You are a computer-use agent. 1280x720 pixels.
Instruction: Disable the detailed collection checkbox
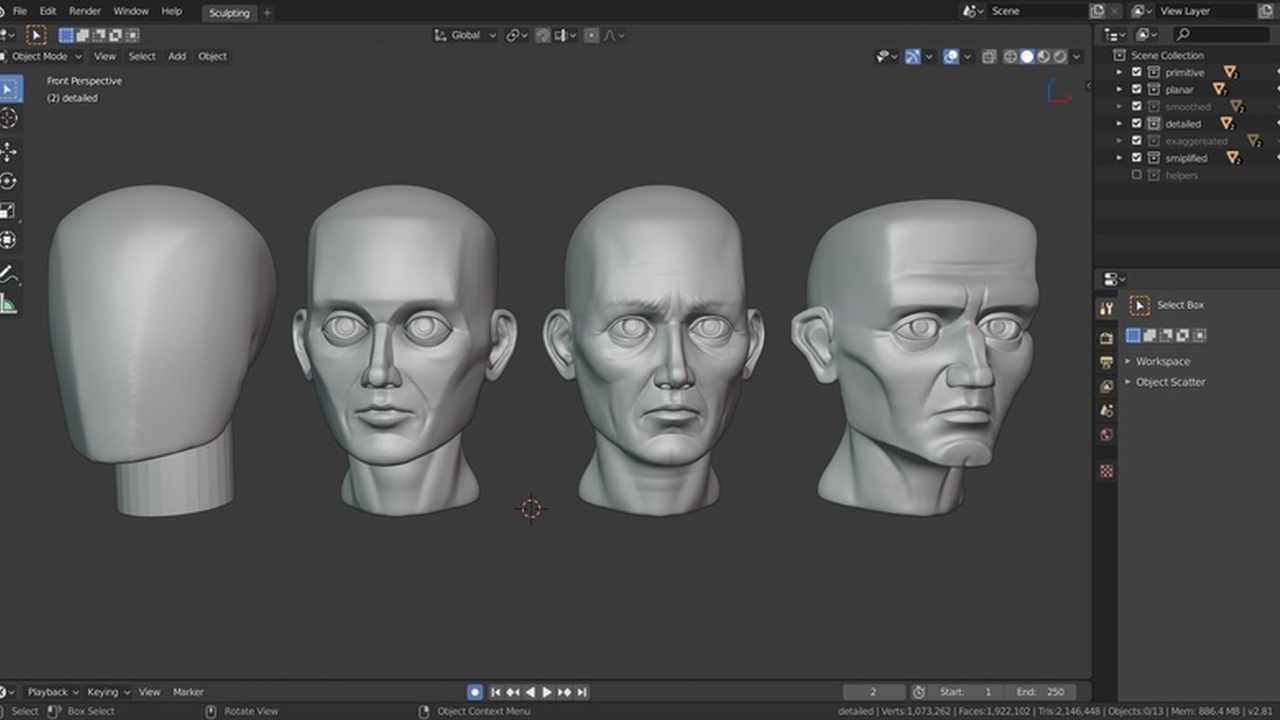(1138, 123)
